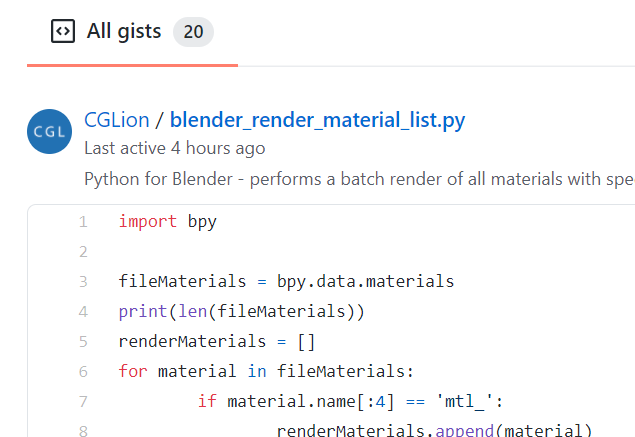Click the gist count badge showing 20
The height and width of the screenshot is (437, 635).
[193, 32]
